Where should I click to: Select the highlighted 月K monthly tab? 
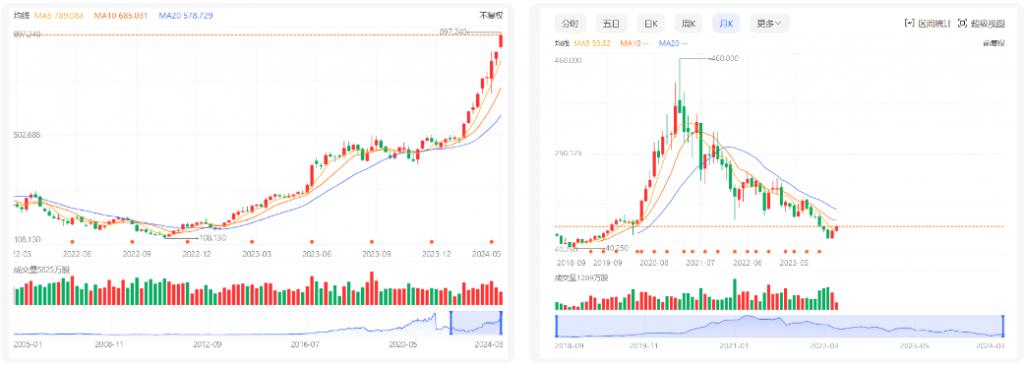(726, 24)
